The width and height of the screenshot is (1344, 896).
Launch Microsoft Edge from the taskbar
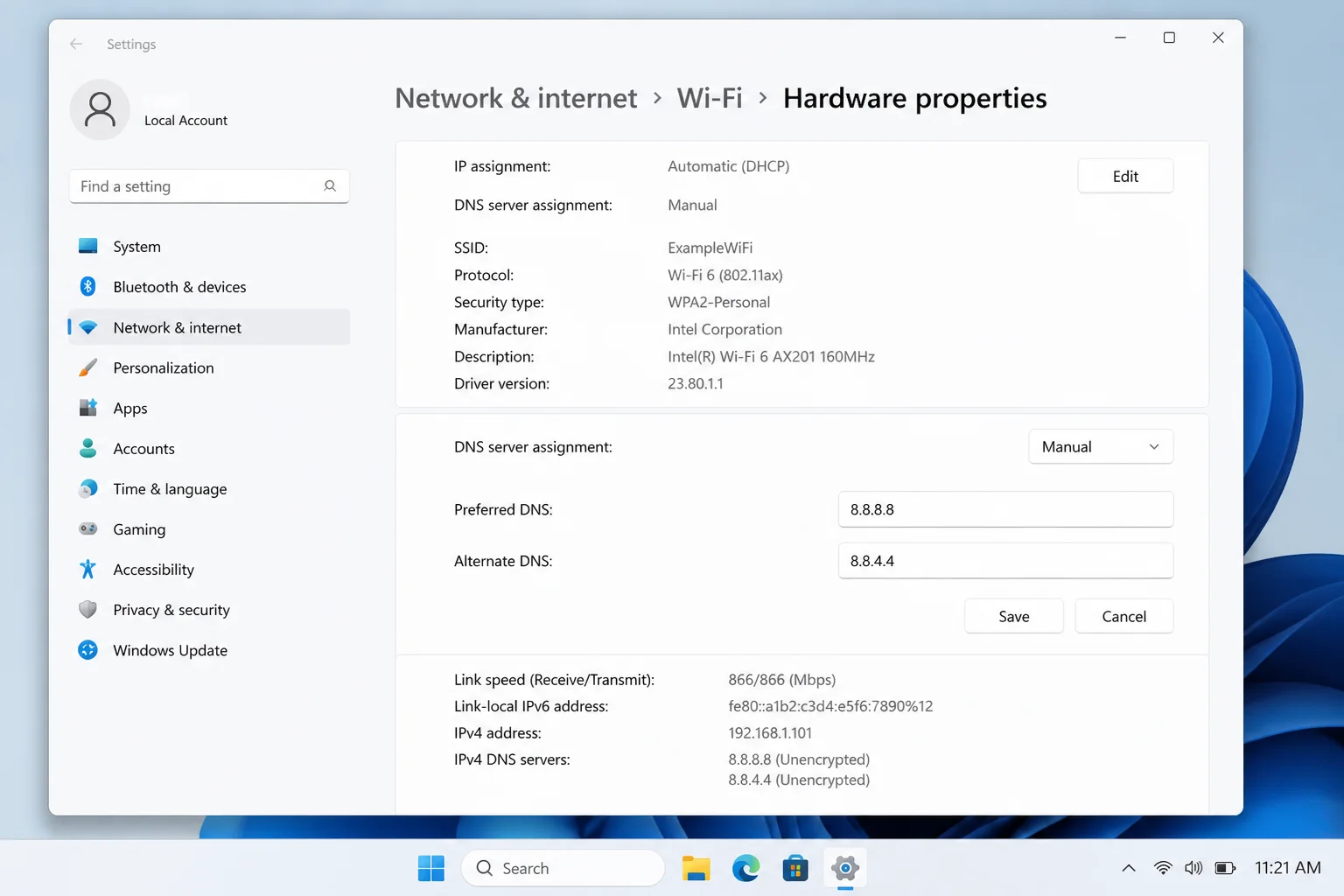pyautogui.click(x=745, y=868)
